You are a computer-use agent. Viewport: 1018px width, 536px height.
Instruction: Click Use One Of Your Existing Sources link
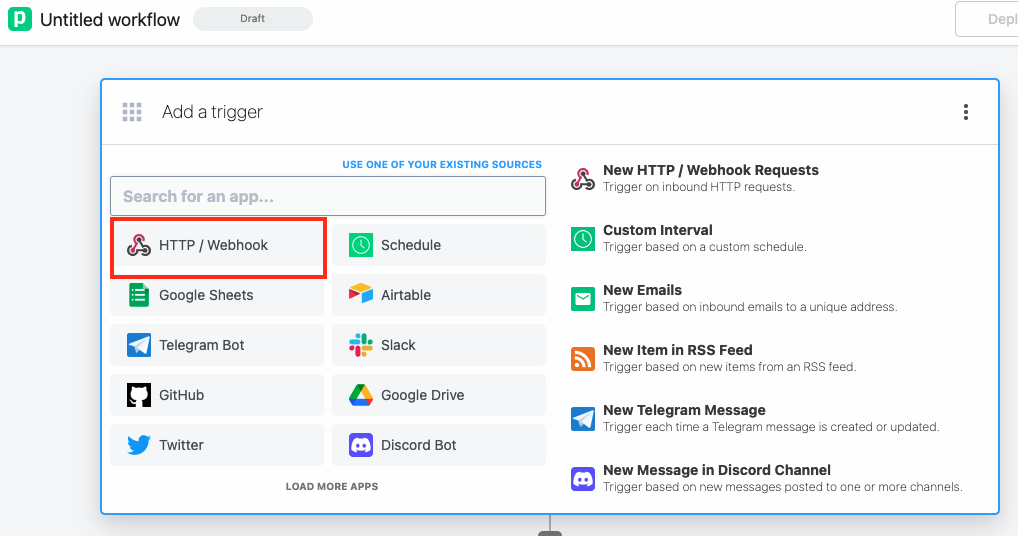pos(441,165)
